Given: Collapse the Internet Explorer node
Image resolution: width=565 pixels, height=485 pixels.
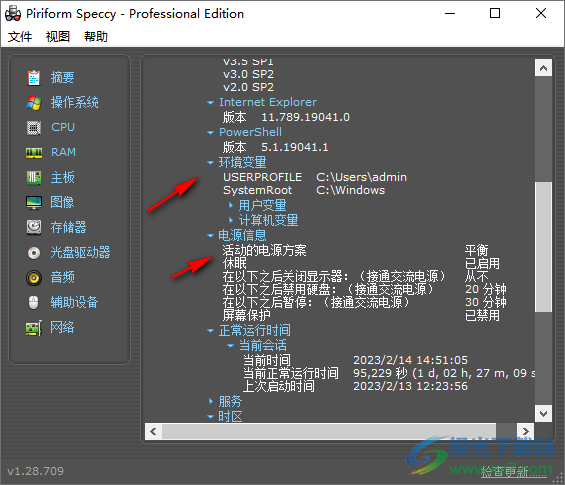Looking at the screenshot, I should click(x=210, y=103).
